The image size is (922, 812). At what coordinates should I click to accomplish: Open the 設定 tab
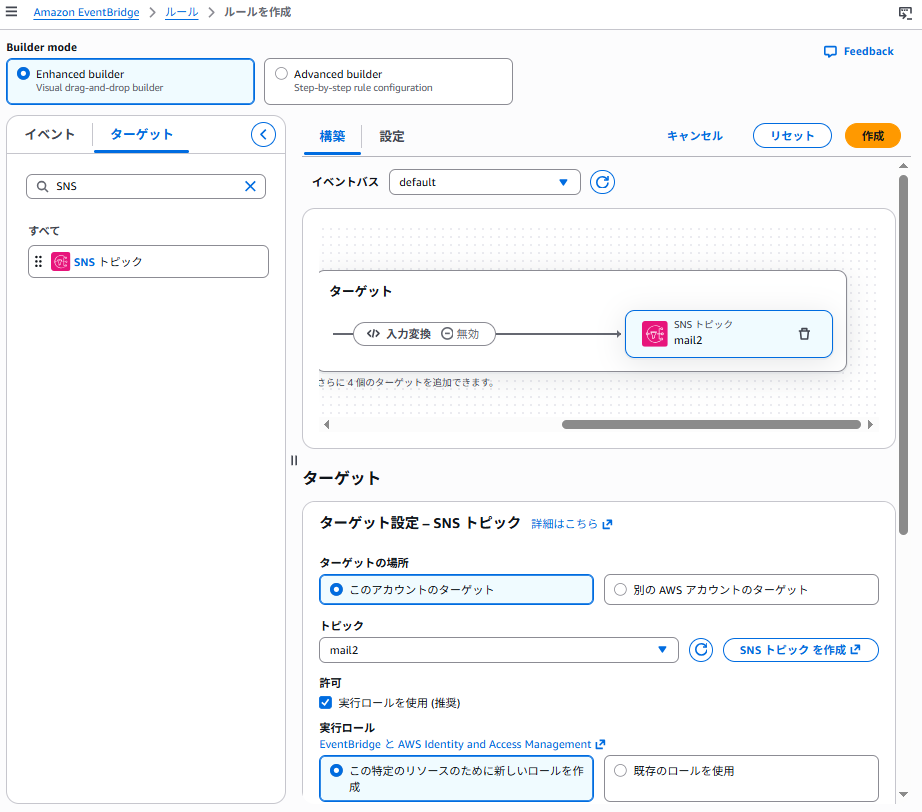(x=392, y=136)
